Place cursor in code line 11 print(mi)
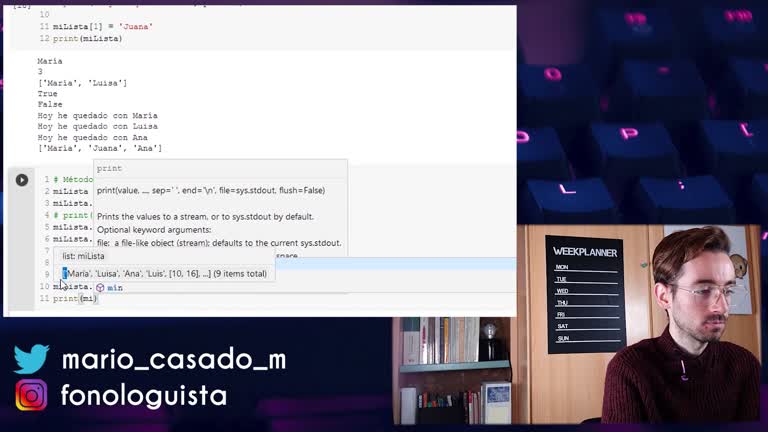Image resolution: width=768 pixels, height=432 pixels. (x=75, y=298)
